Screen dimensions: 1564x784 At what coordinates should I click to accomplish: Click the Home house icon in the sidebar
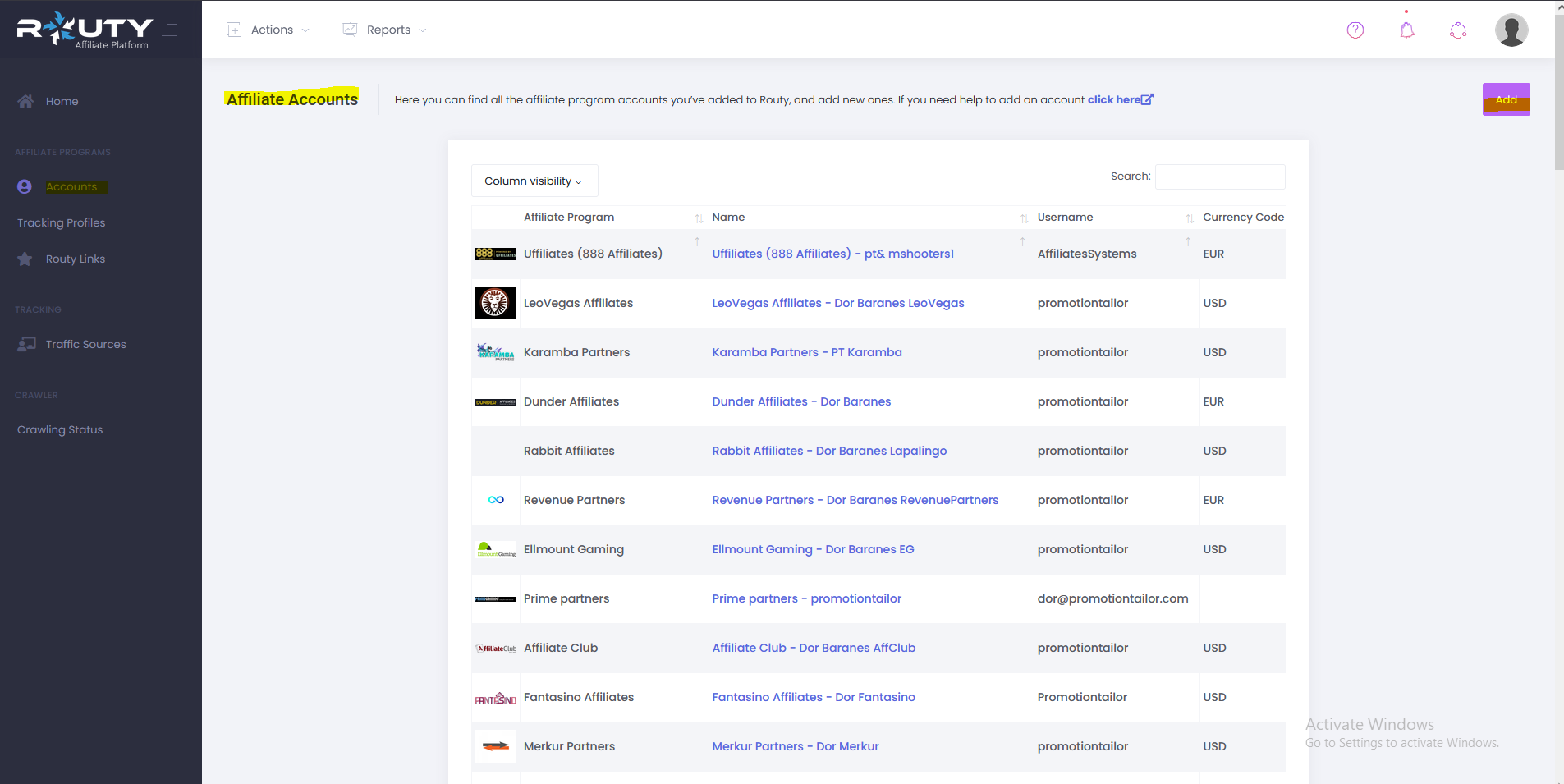coord(25,101)
